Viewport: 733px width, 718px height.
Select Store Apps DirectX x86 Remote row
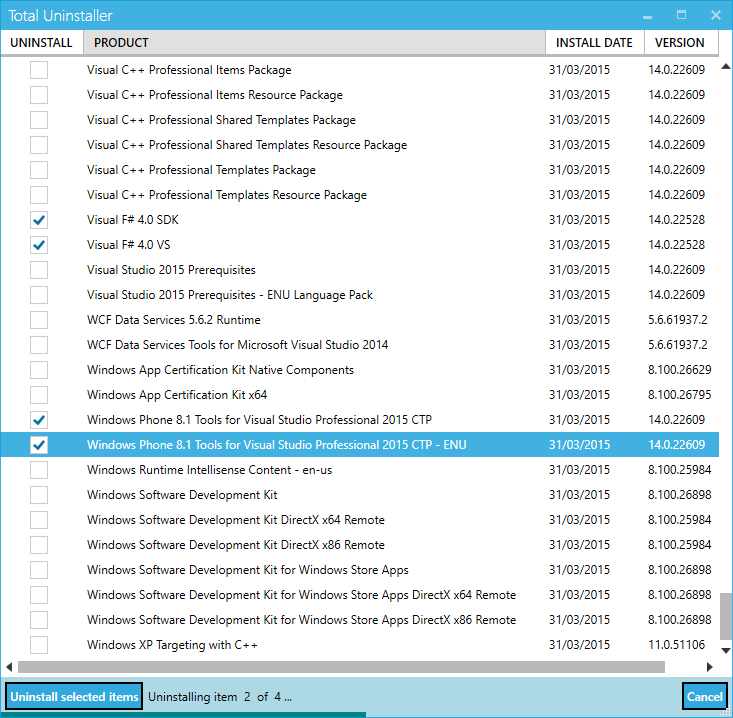coord(359,620)
